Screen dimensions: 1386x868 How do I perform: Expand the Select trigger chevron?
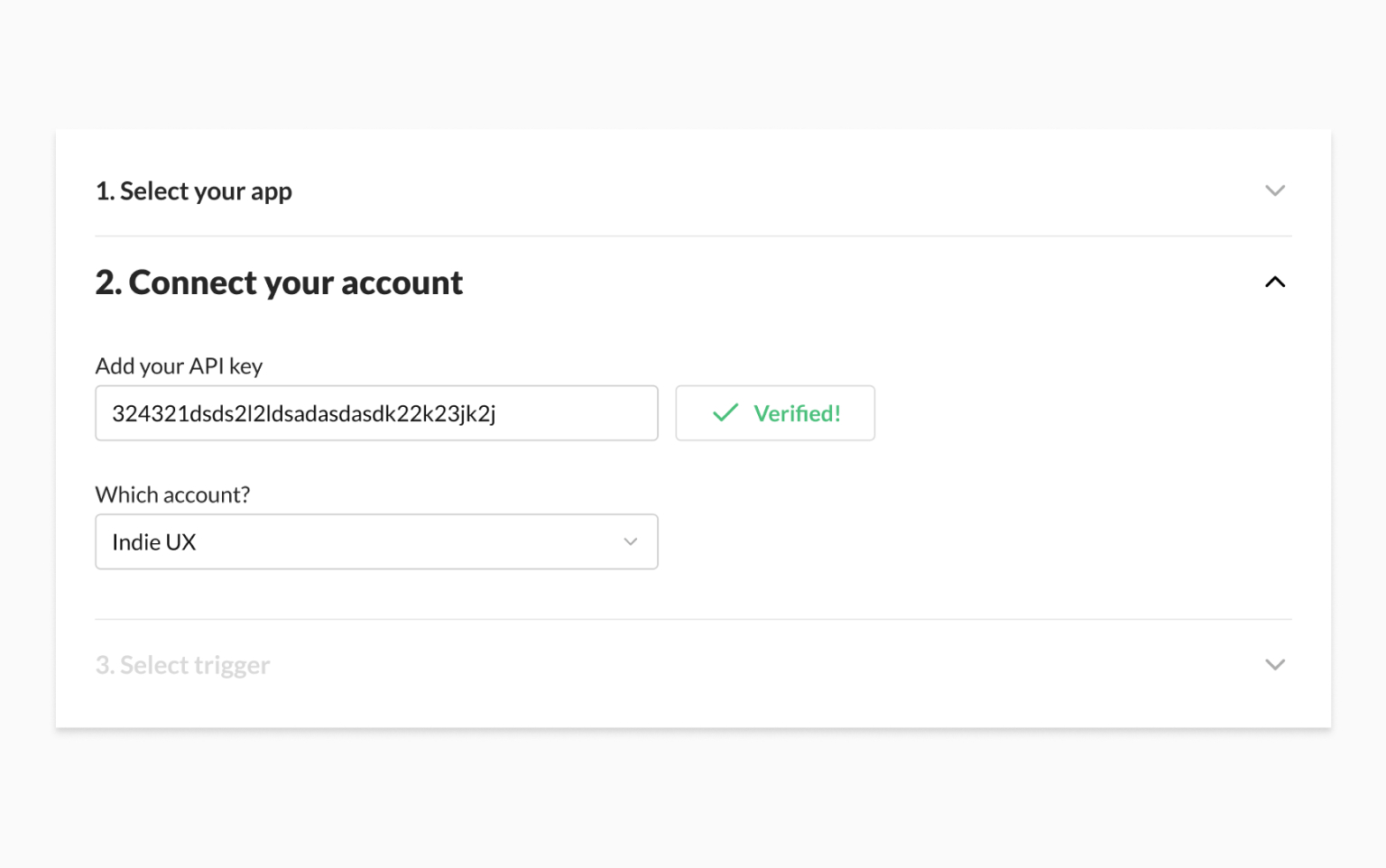(1274, 665)
